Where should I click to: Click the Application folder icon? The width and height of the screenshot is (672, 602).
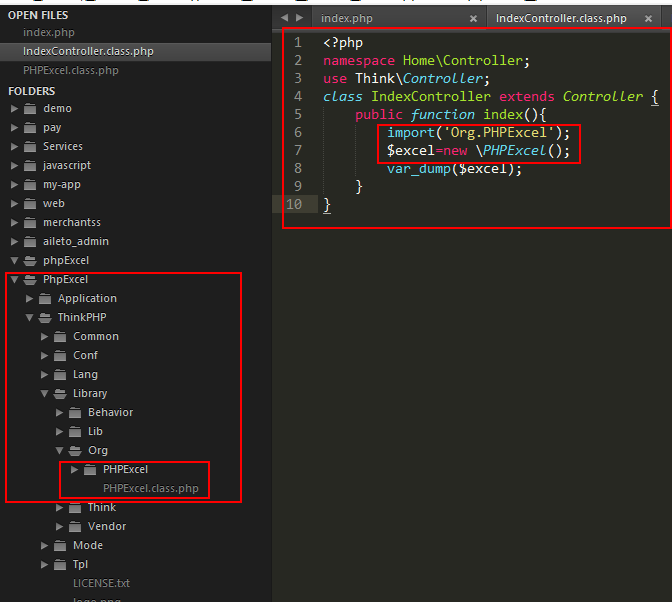tap(45, 299)
